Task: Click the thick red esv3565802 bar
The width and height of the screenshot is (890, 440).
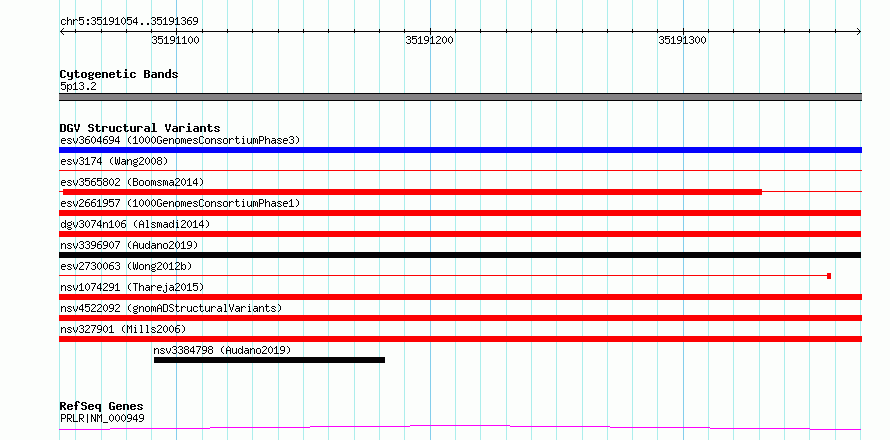Action: click(412, 192)
